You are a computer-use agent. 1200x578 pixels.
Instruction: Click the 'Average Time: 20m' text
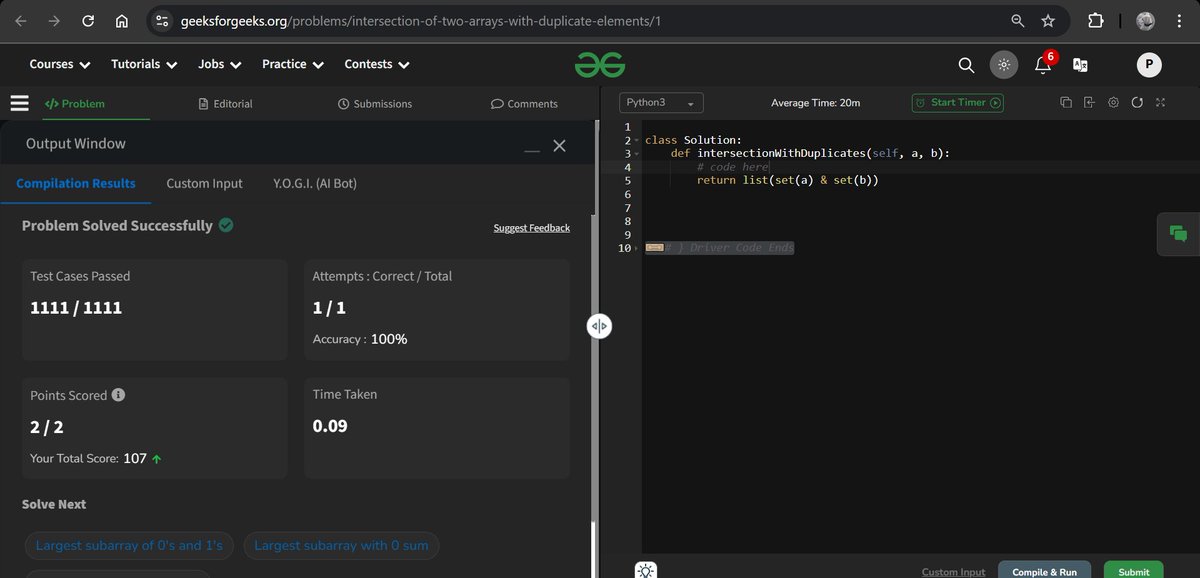pyautogui.click(x=815, y=103)
